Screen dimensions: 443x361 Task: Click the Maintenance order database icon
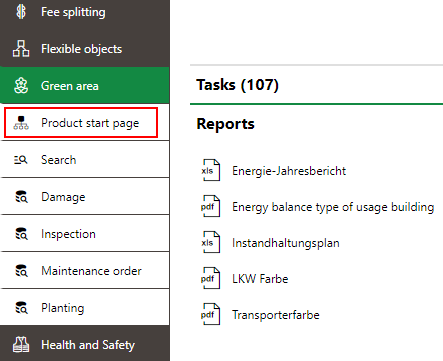point(21,271)
